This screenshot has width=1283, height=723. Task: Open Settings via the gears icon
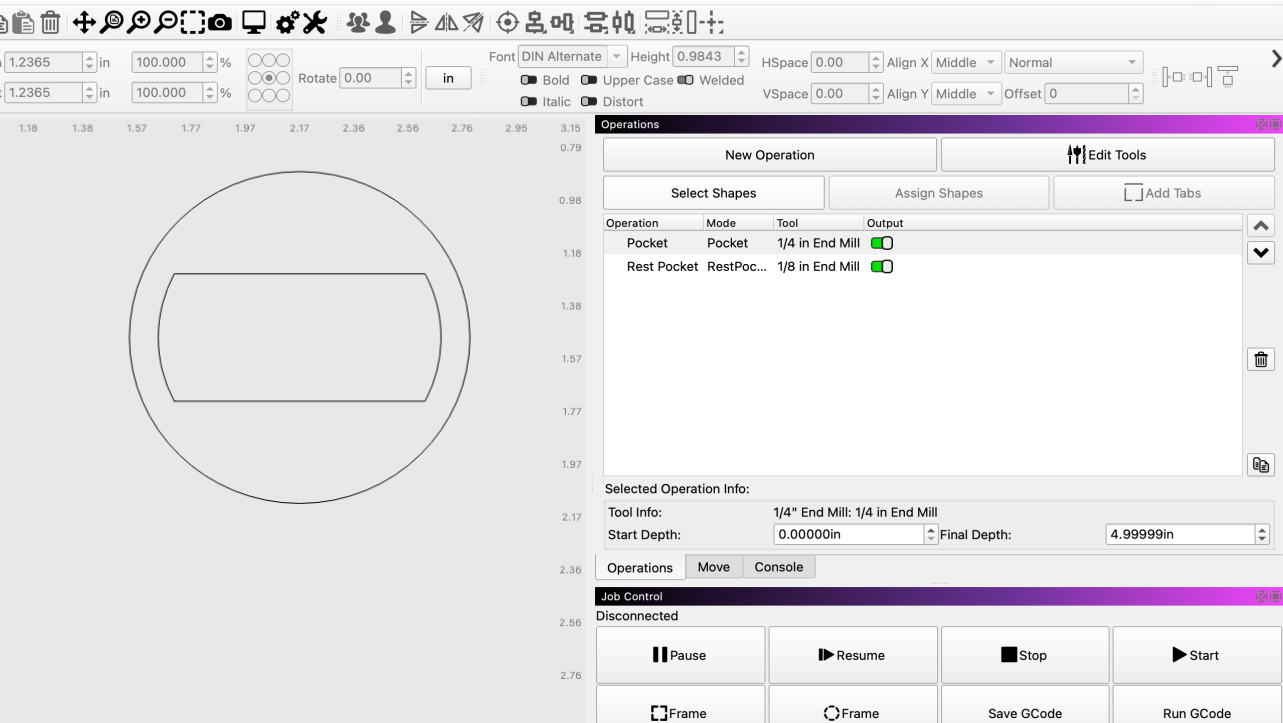tap(287, 22)
